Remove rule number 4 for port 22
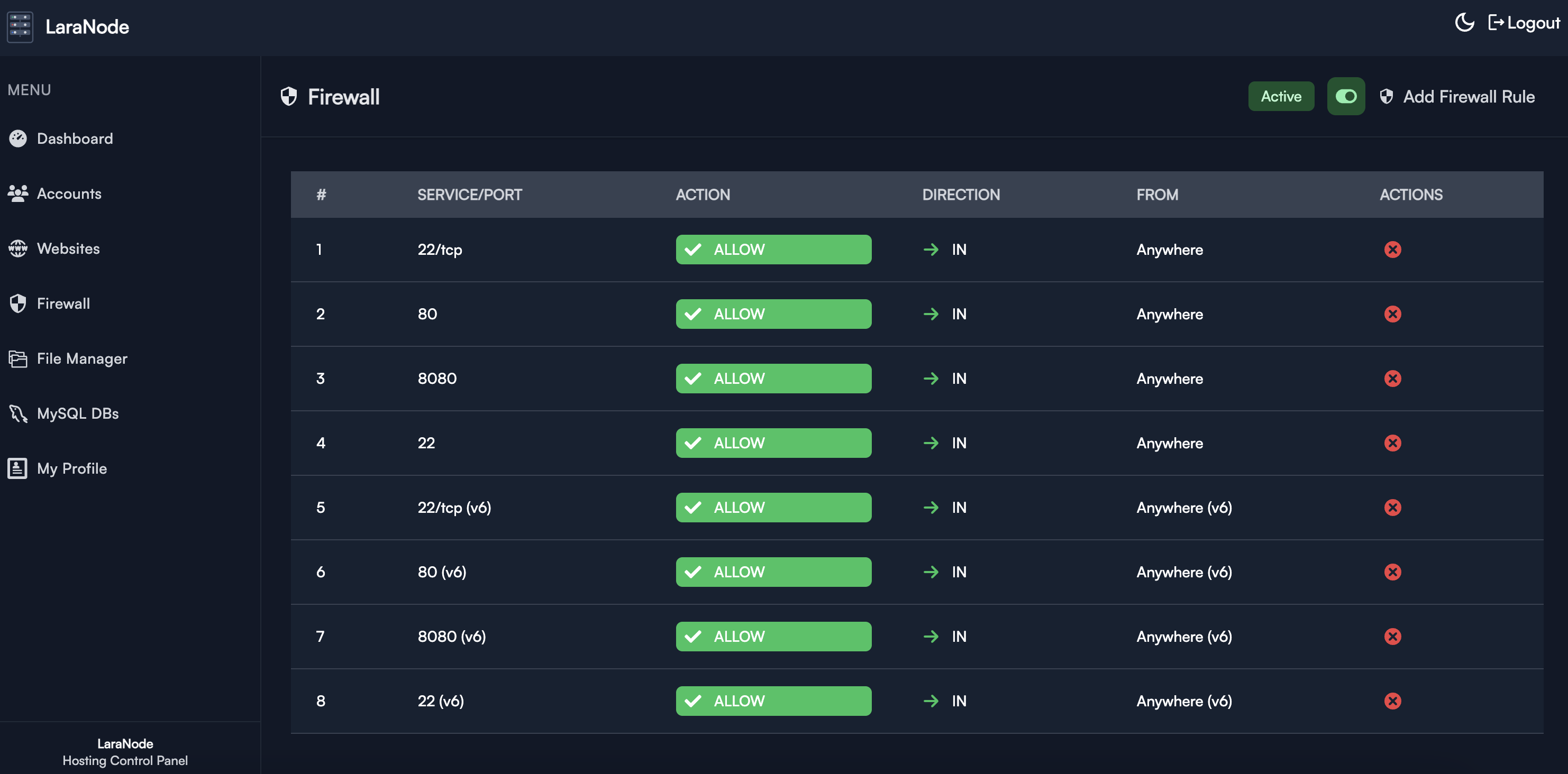 tap(1392, 443)
